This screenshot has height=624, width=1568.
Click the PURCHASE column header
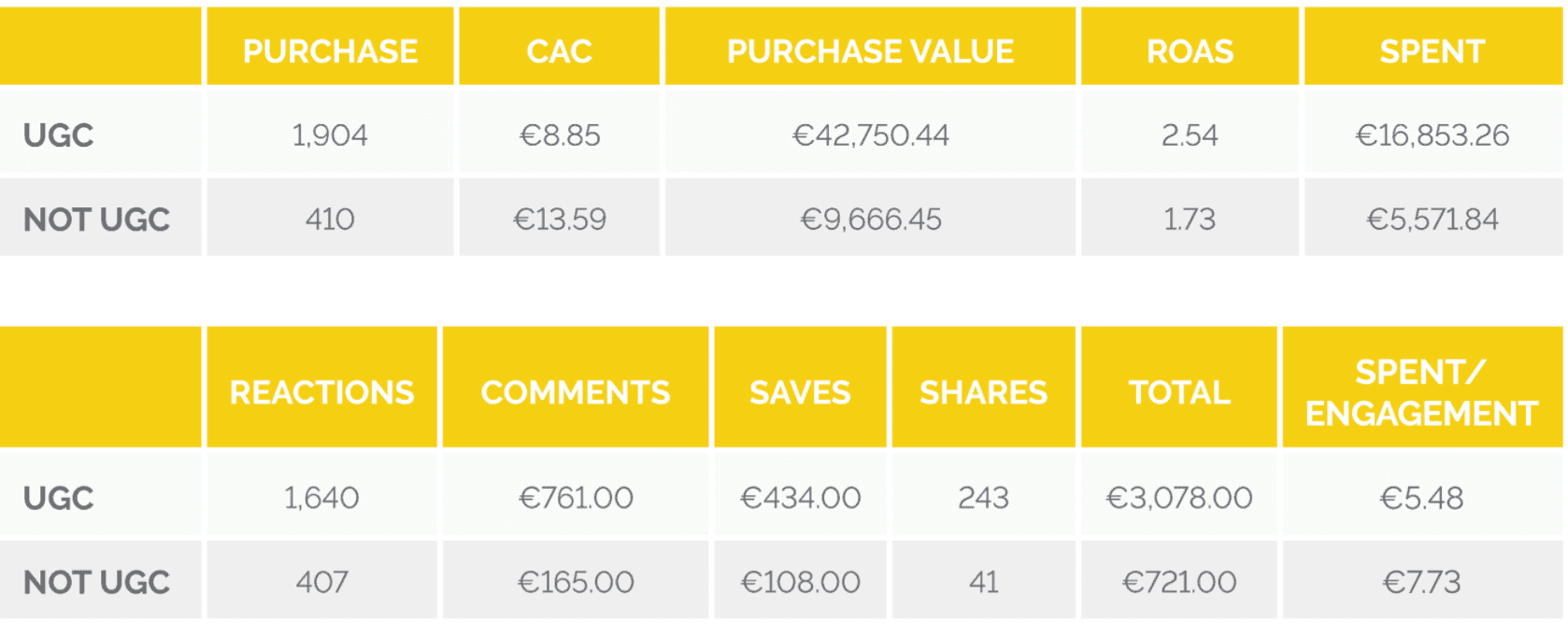tap(330, 51)
